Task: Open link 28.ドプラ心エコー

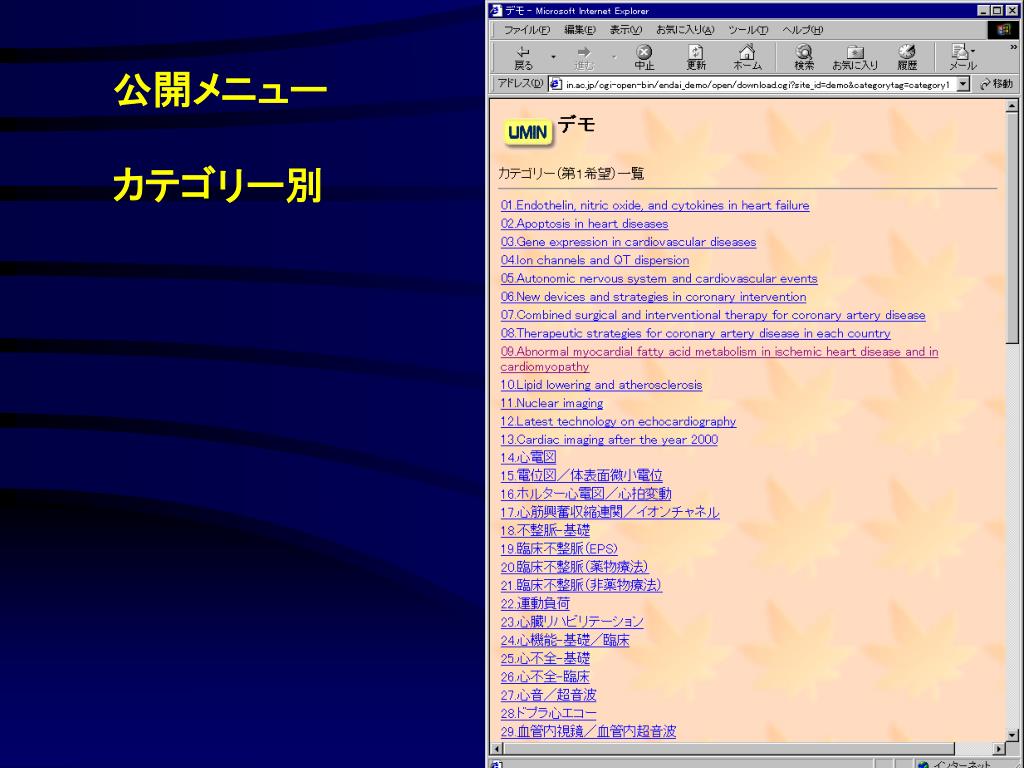Action: pos(549,713)
